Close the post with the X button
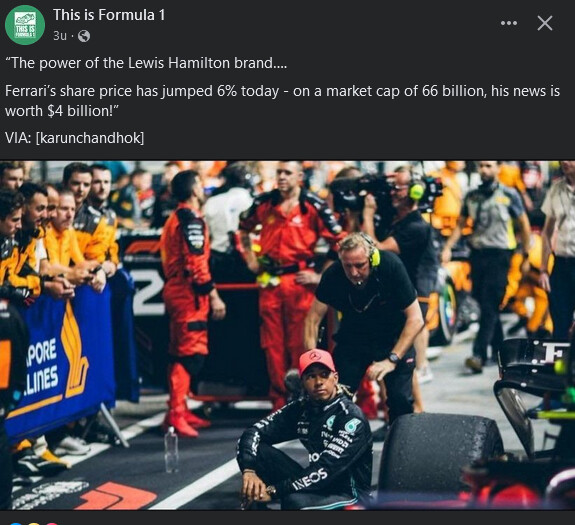 click(x=545, y=23)
